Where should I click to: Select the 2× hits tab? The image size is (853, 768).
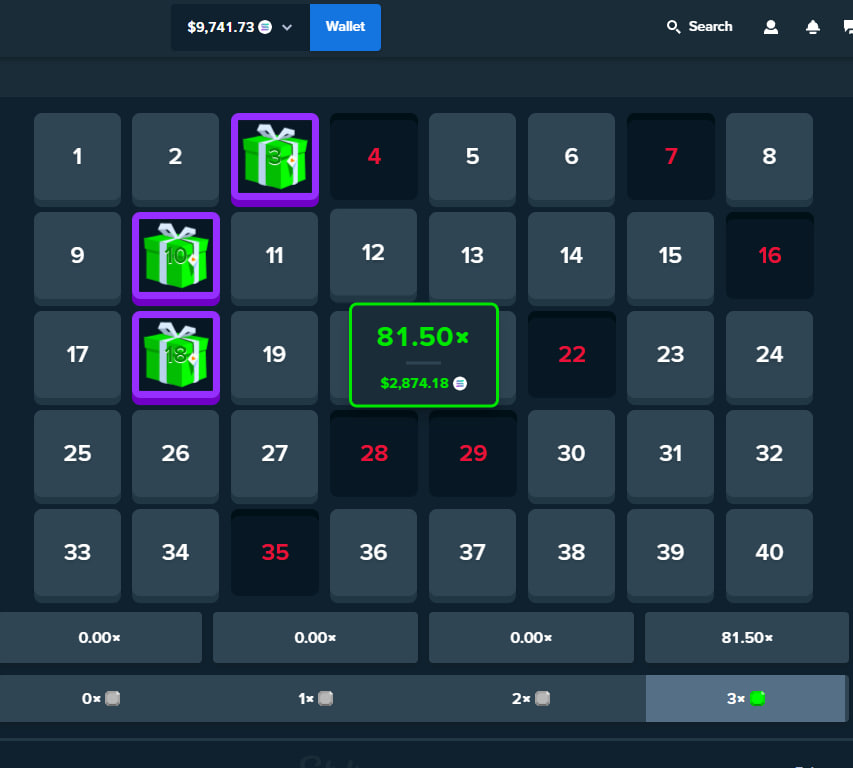tap(530, 698)
